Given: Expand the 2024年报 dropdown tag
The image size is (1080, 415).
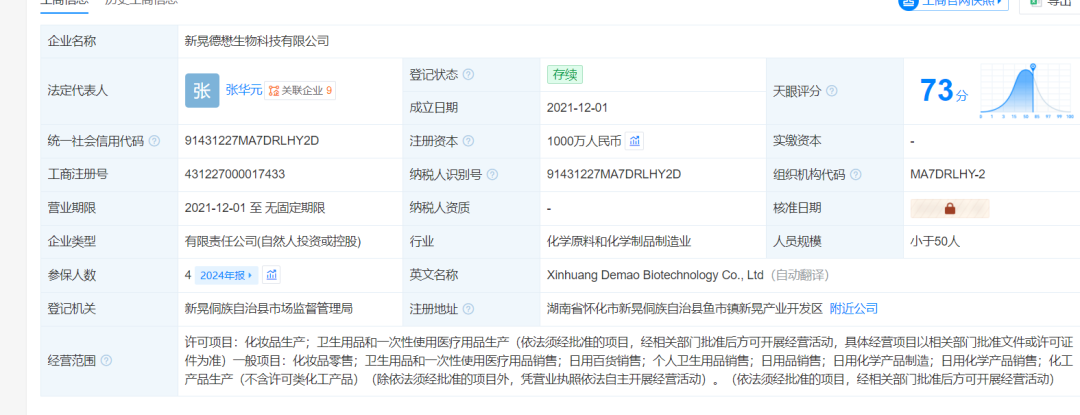Looking at the screenshot, I should (226, 275).
